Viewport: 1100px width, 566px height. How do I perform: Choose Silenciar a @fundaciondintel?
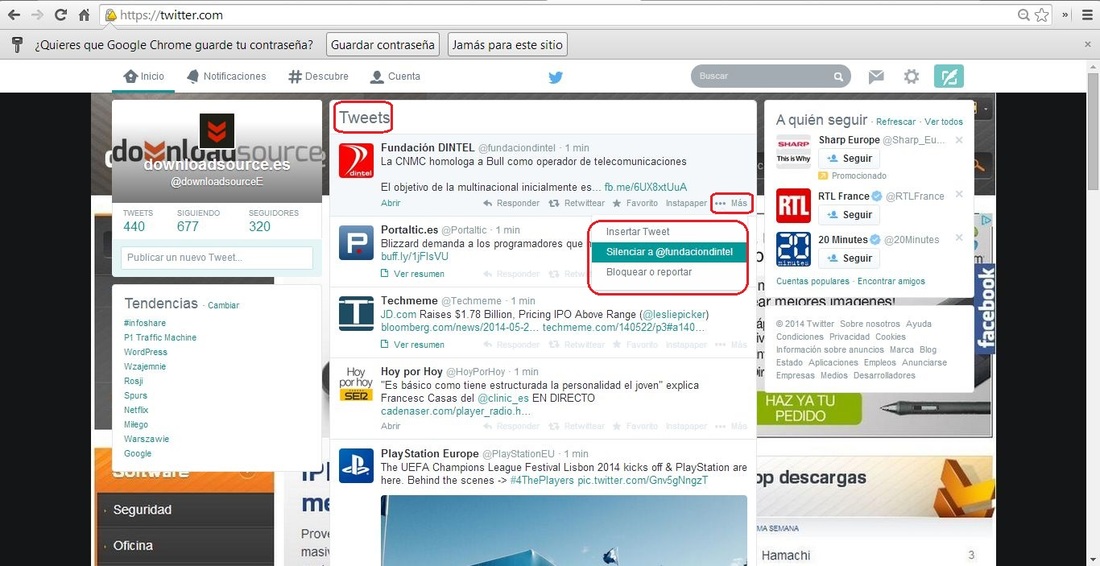668,252
